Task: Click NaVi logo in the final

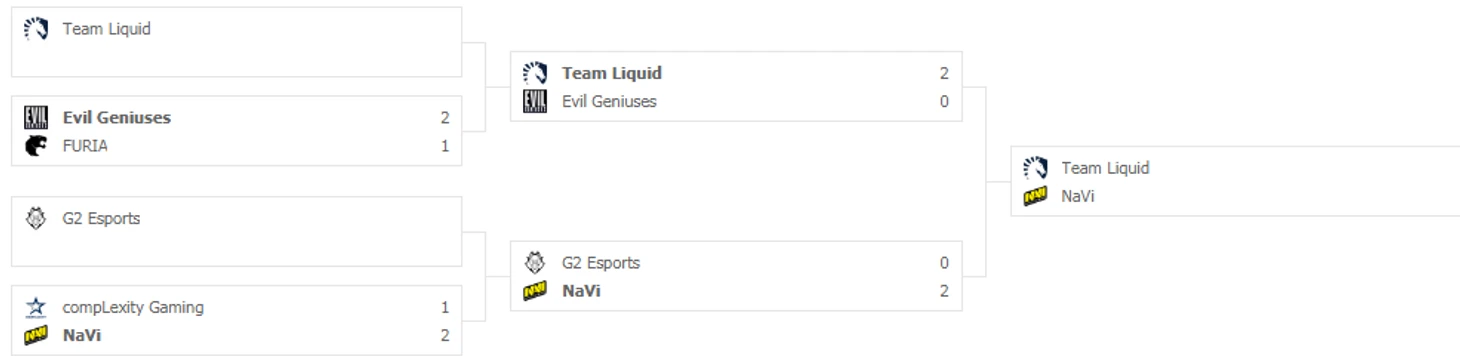Action: (1035, 196)
